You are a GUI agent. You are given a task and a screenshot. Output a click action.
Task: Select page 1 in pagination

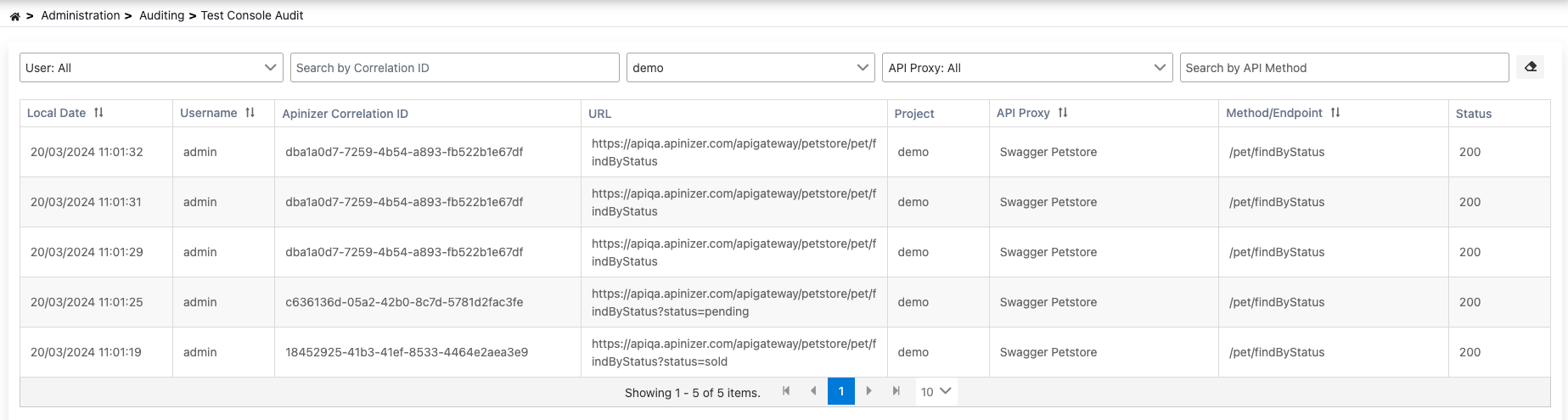pos(840,391)
